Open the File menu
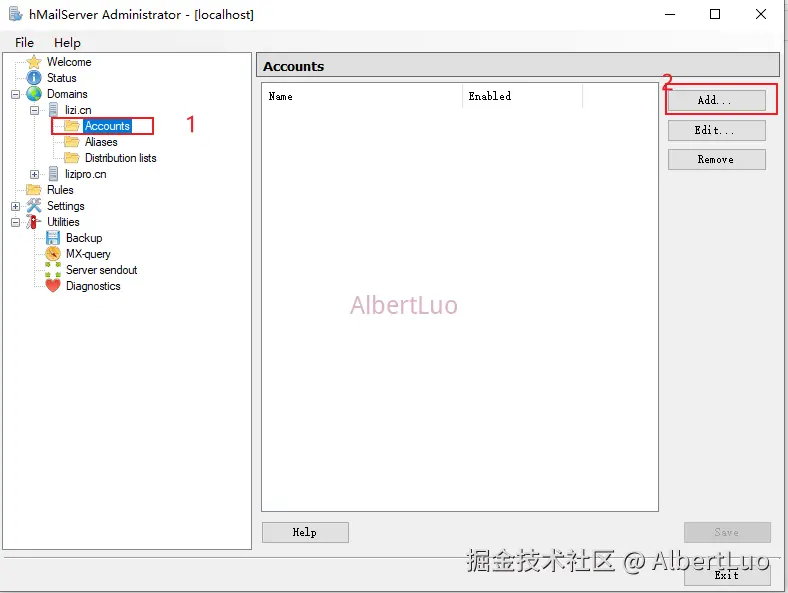 click(x=24, y=43)
